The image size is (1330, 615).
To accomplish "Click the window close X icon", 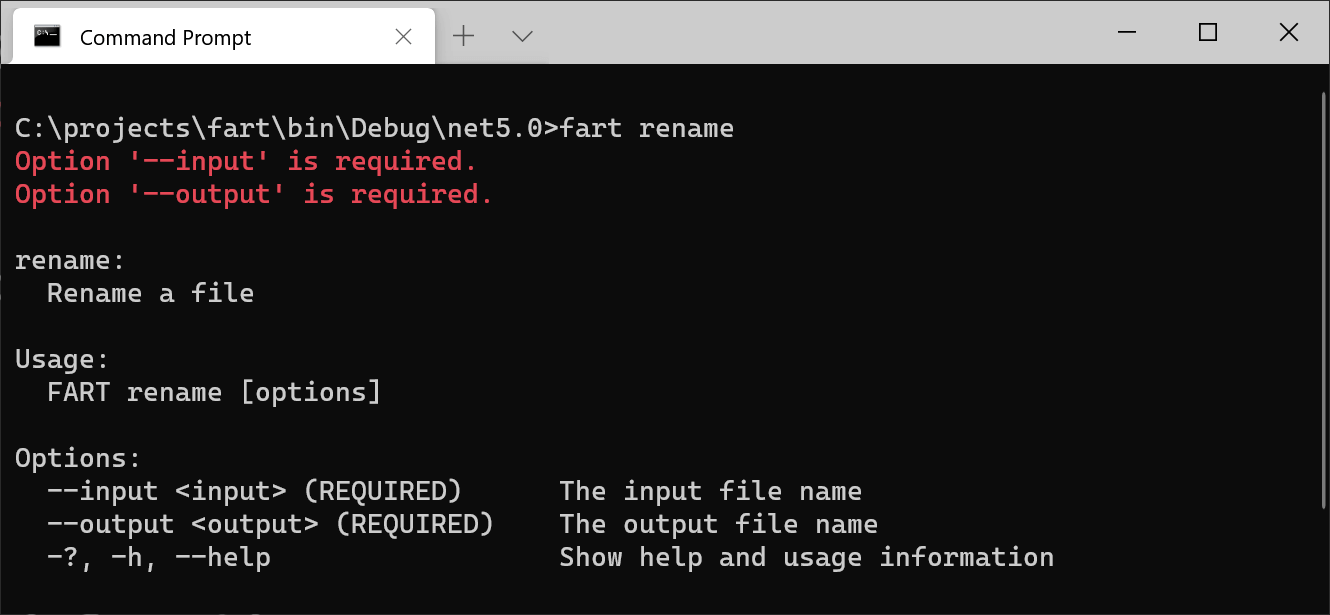I will pos(1288,32).
